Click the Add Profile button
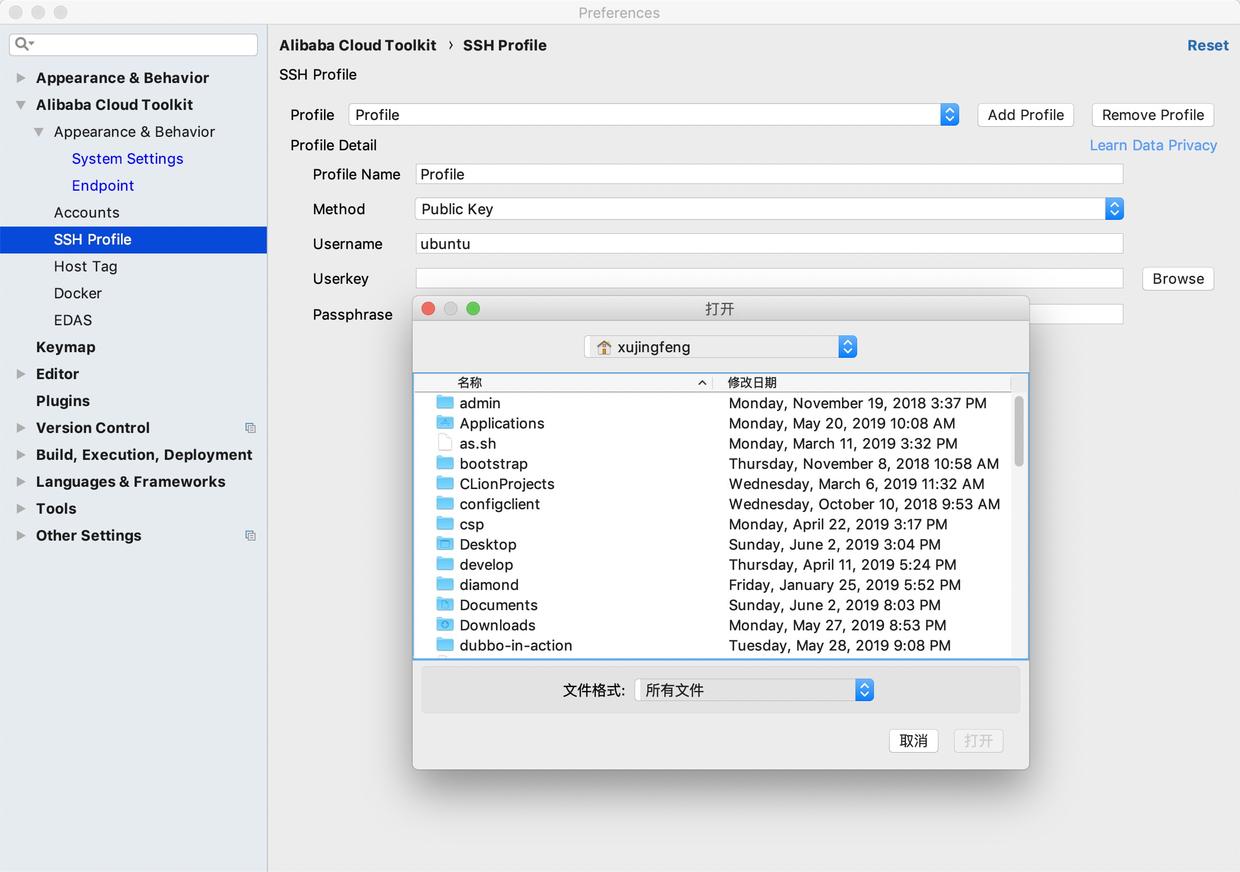1240x872 pixels. pos(1026,115)
